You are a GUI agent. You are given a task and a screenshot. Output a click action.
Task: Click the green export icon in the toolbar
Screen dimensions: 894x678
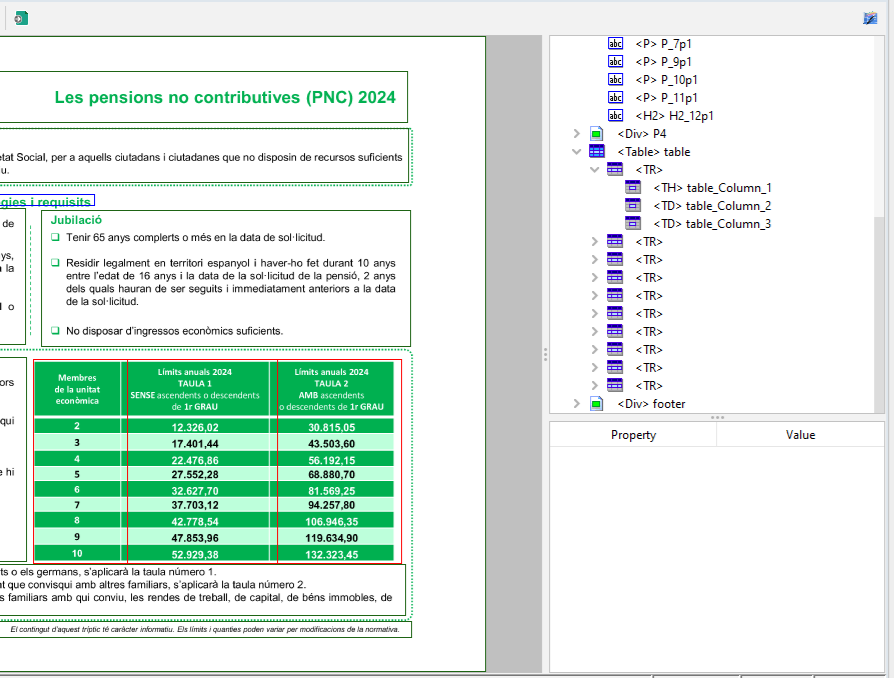tap(21, 18)
